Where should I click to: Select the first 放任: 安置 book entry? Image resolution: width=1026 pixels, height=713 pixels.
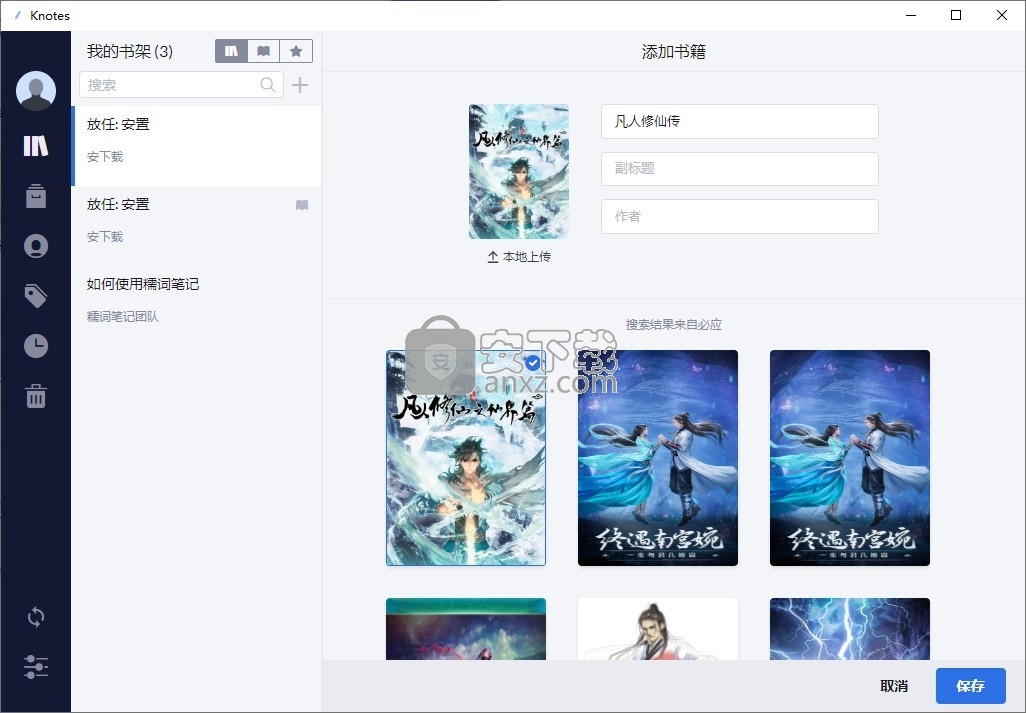pyautogui.click(x=196, y=146)
